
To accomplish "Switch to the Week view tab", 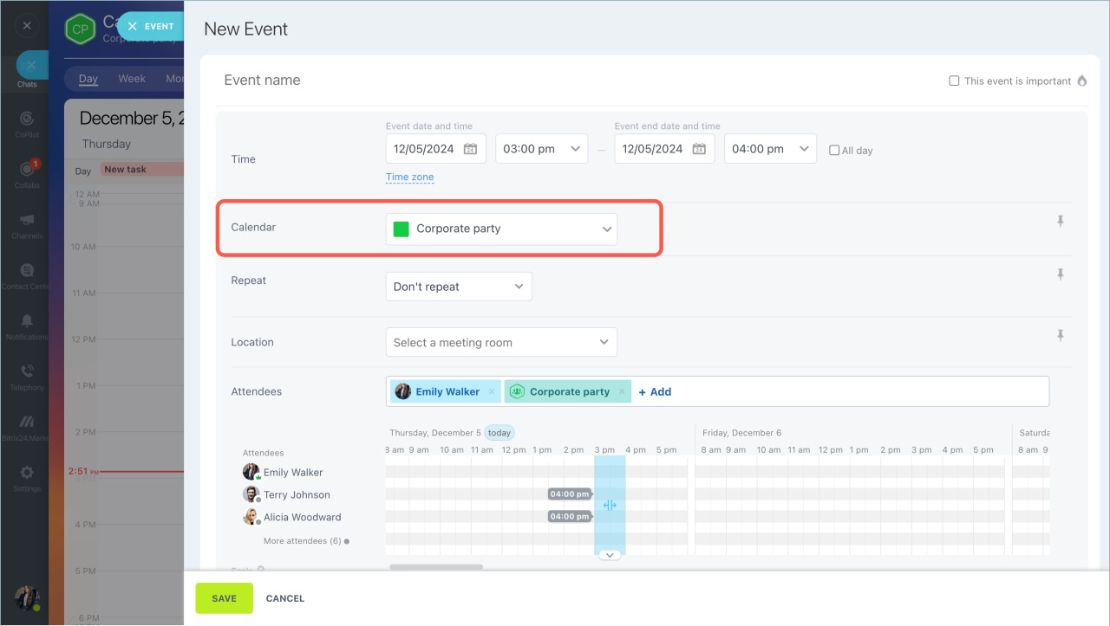I will 132,79.
